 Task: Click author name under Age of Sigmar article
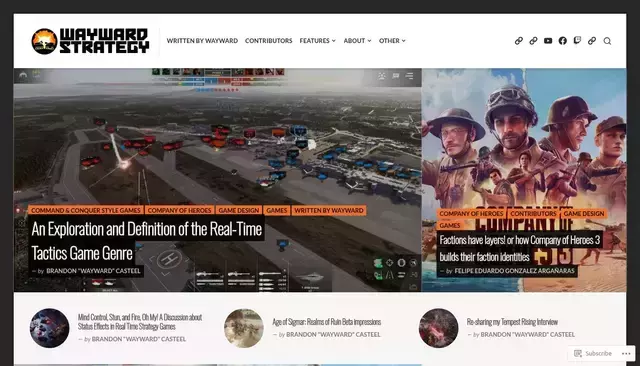point(333,335)
